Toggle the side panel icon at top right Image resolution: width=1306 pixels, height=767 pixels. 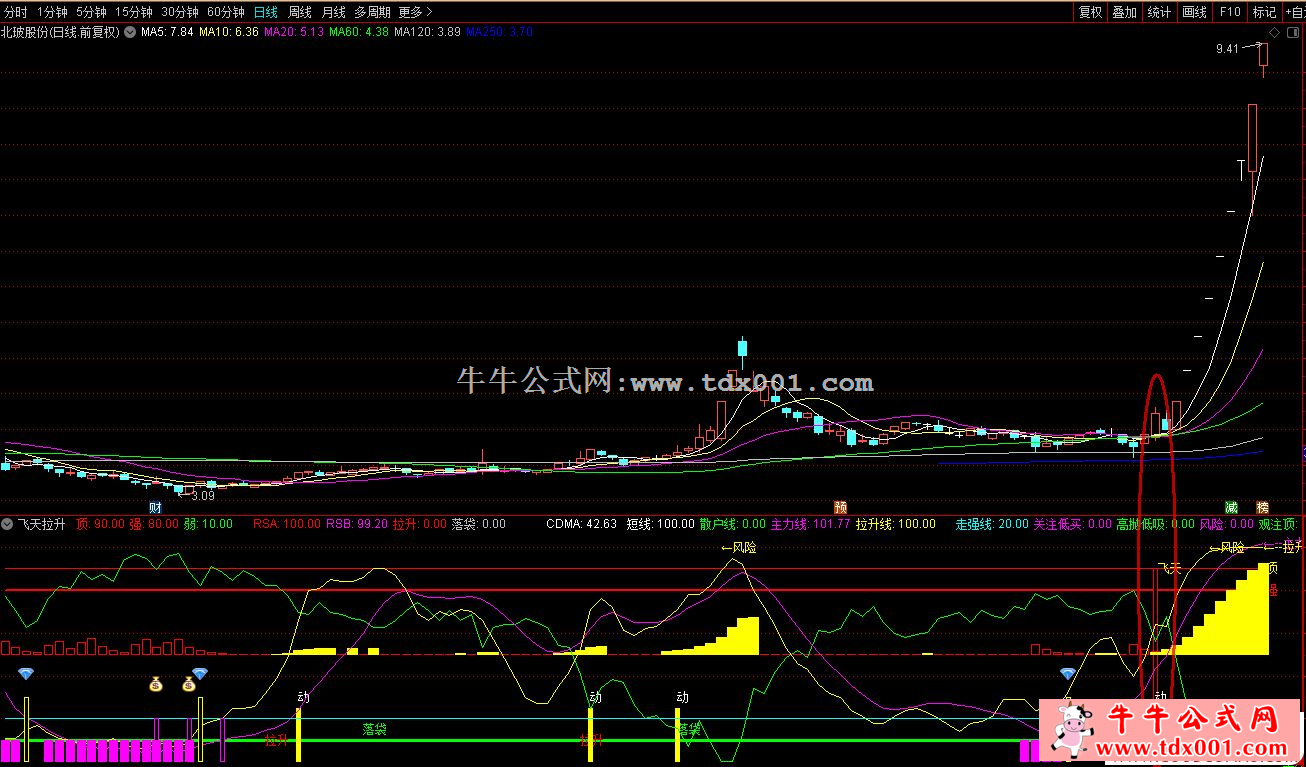point(1291,32)
